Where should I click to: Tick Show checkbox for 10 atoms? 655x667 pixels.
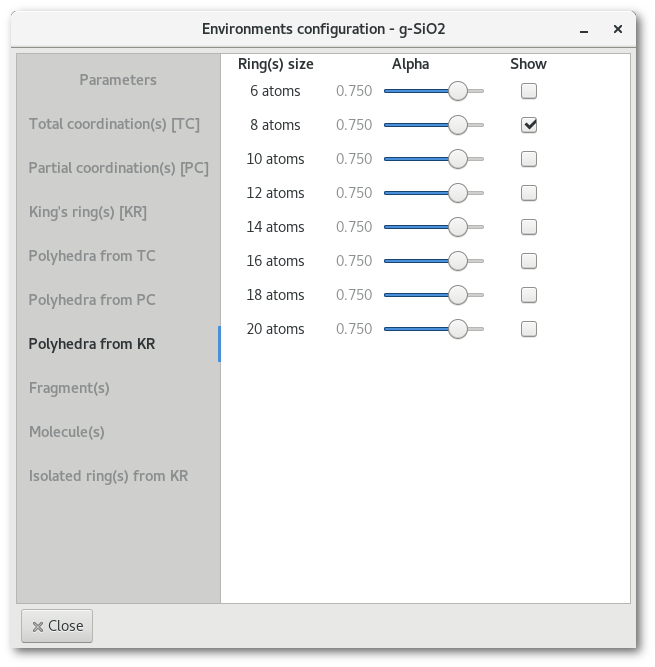click(x=529, y=159)
